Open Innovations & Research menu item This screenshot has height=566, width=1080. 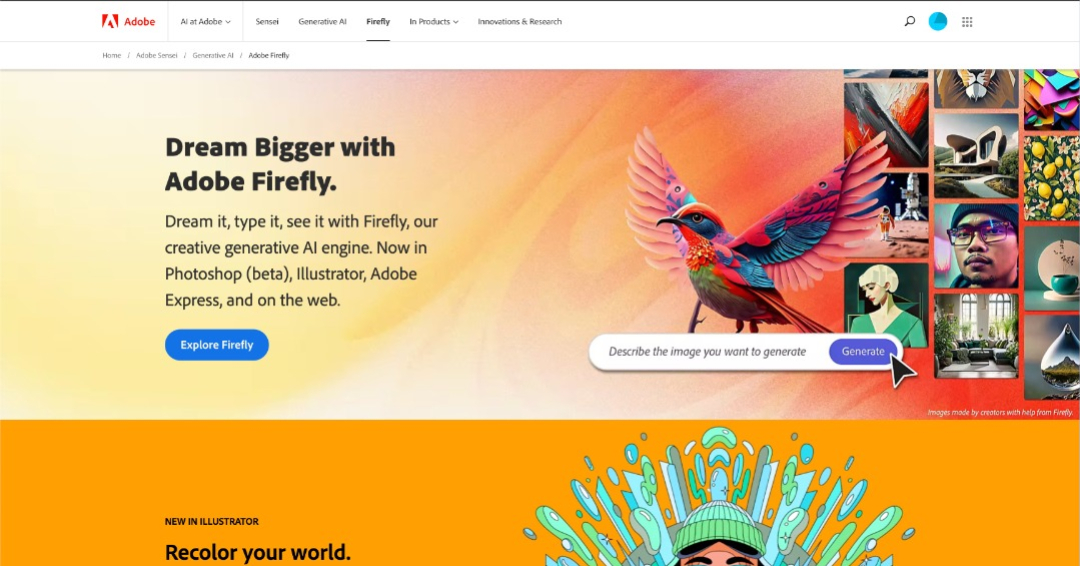pyautogui.click(x=519, y=21)
